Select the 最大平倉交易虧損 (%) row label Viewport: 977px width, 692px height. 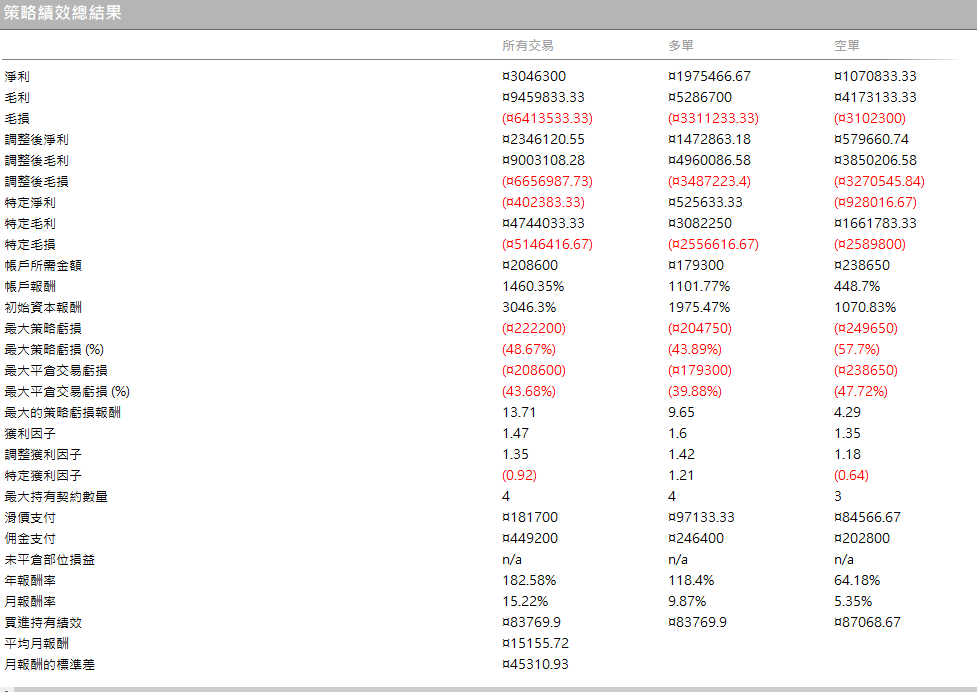coord(67,392)
